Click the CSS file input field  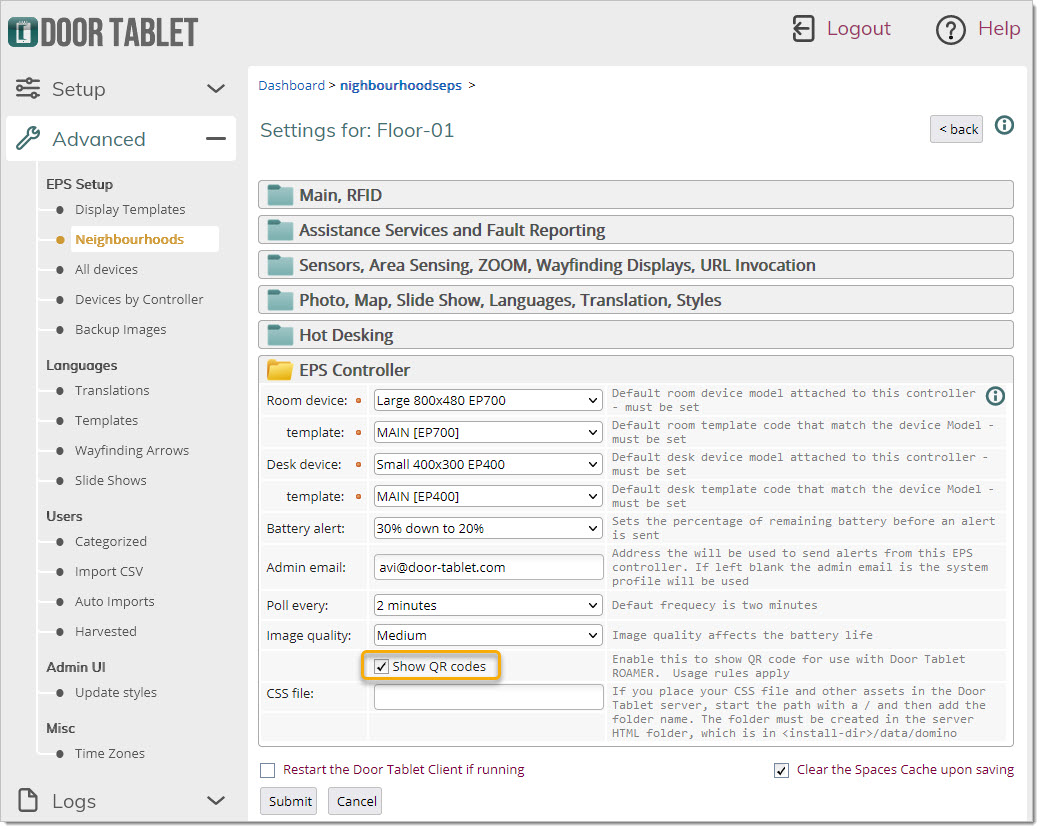488,697
